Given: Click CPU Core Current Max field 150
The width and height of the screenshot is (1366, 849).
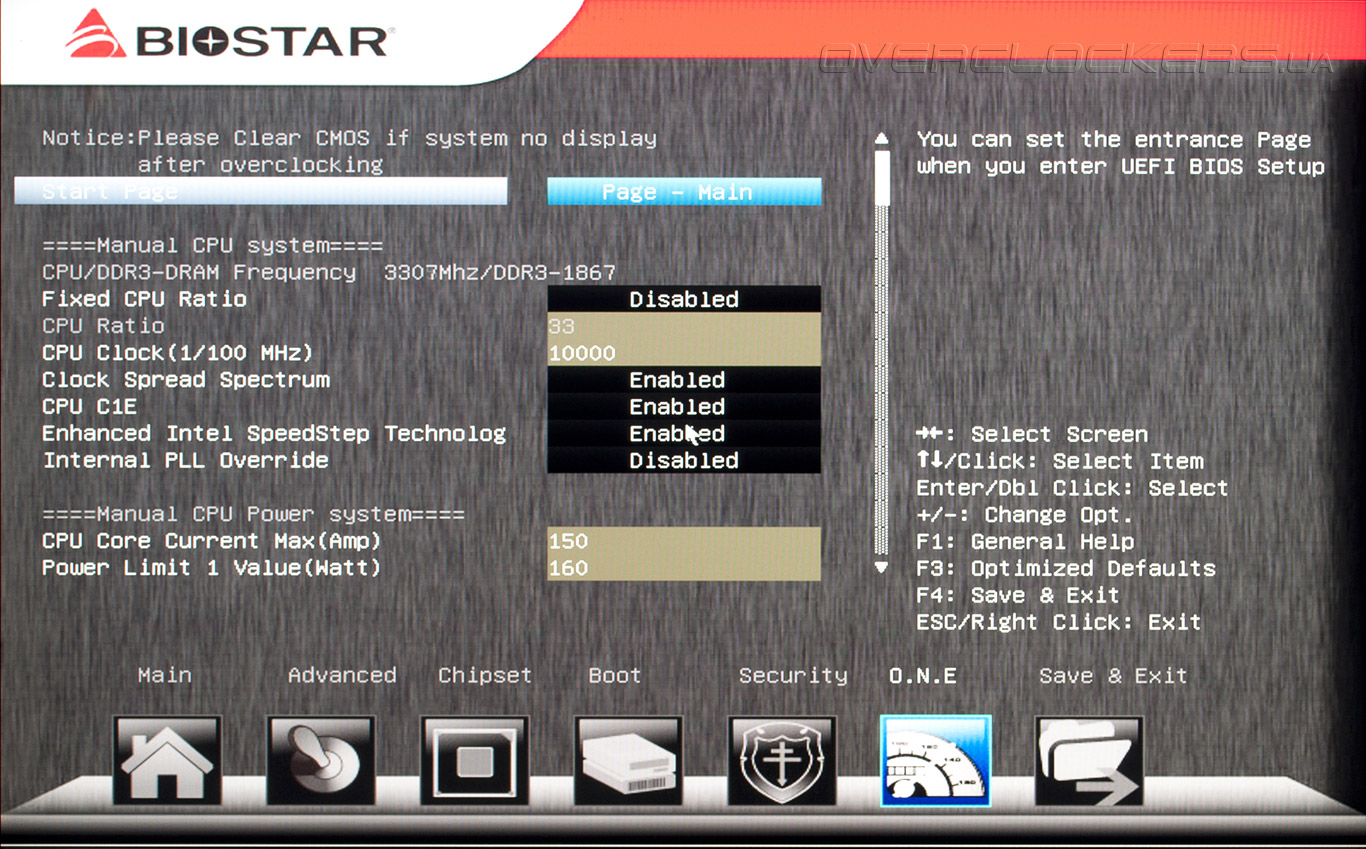Looking at the screenshot, I should tap(684, 541).
